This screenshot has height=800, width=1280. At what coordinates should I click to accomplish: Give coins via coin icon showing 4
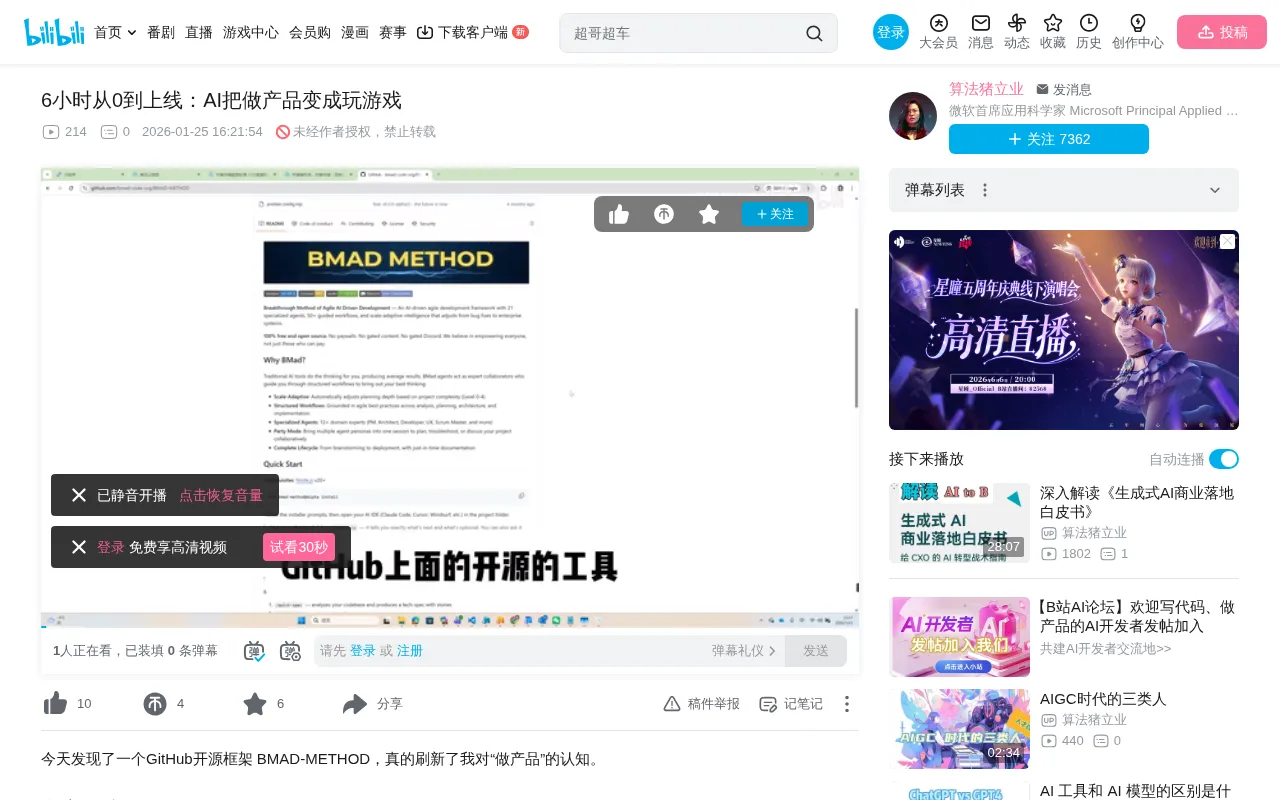155,704
